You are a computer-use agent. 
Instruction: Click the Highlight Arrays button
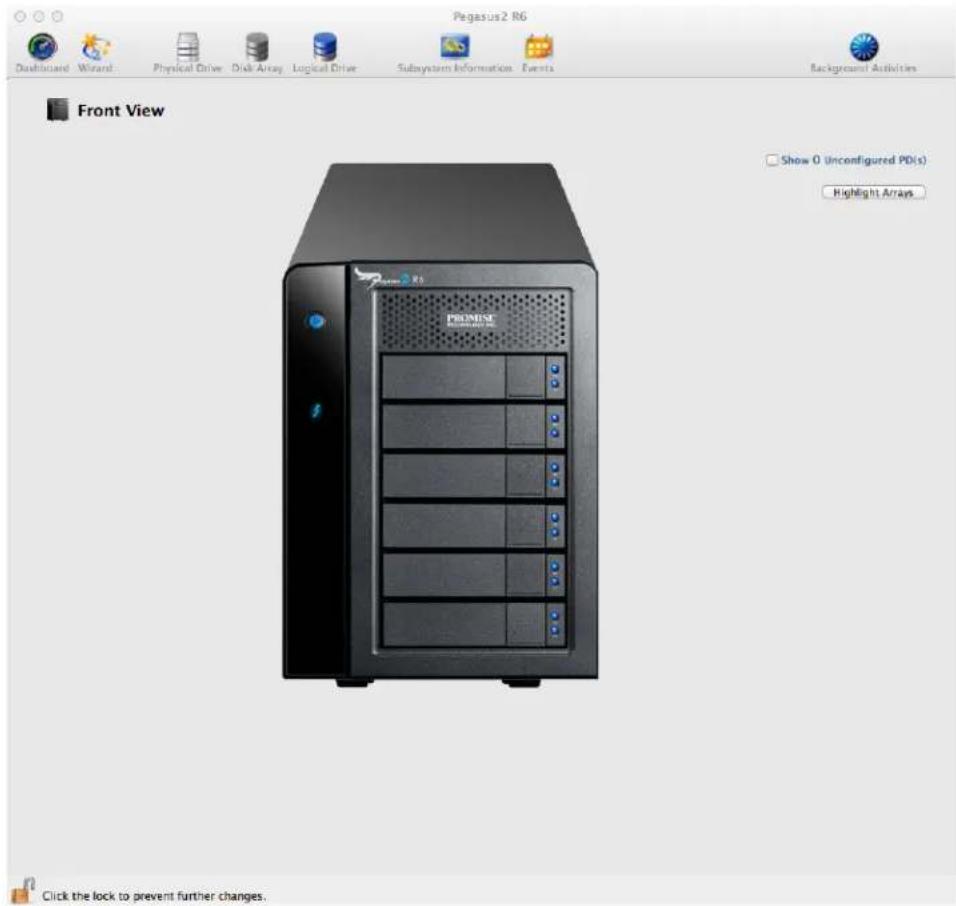pyautogui.click(x=873, y=193)
